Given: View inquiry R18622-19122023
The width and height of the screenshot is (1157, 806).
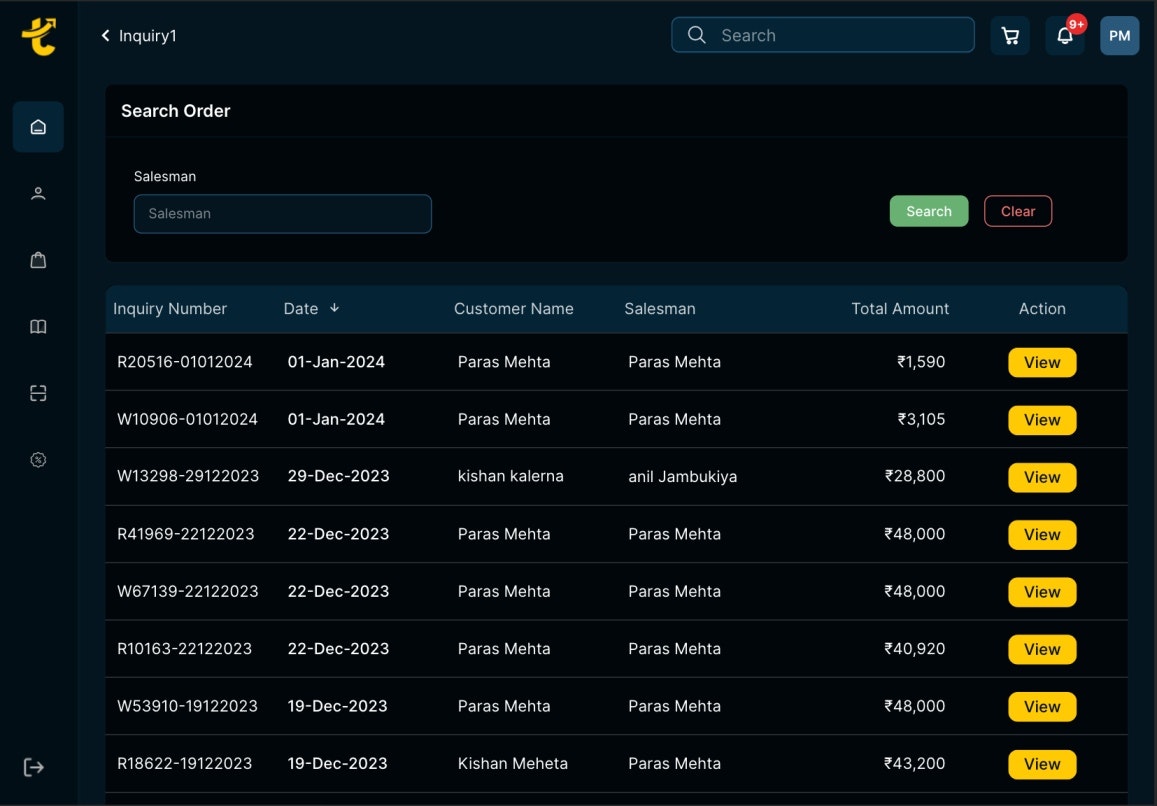Looking at the screenshot, I should pos(1042,764).
